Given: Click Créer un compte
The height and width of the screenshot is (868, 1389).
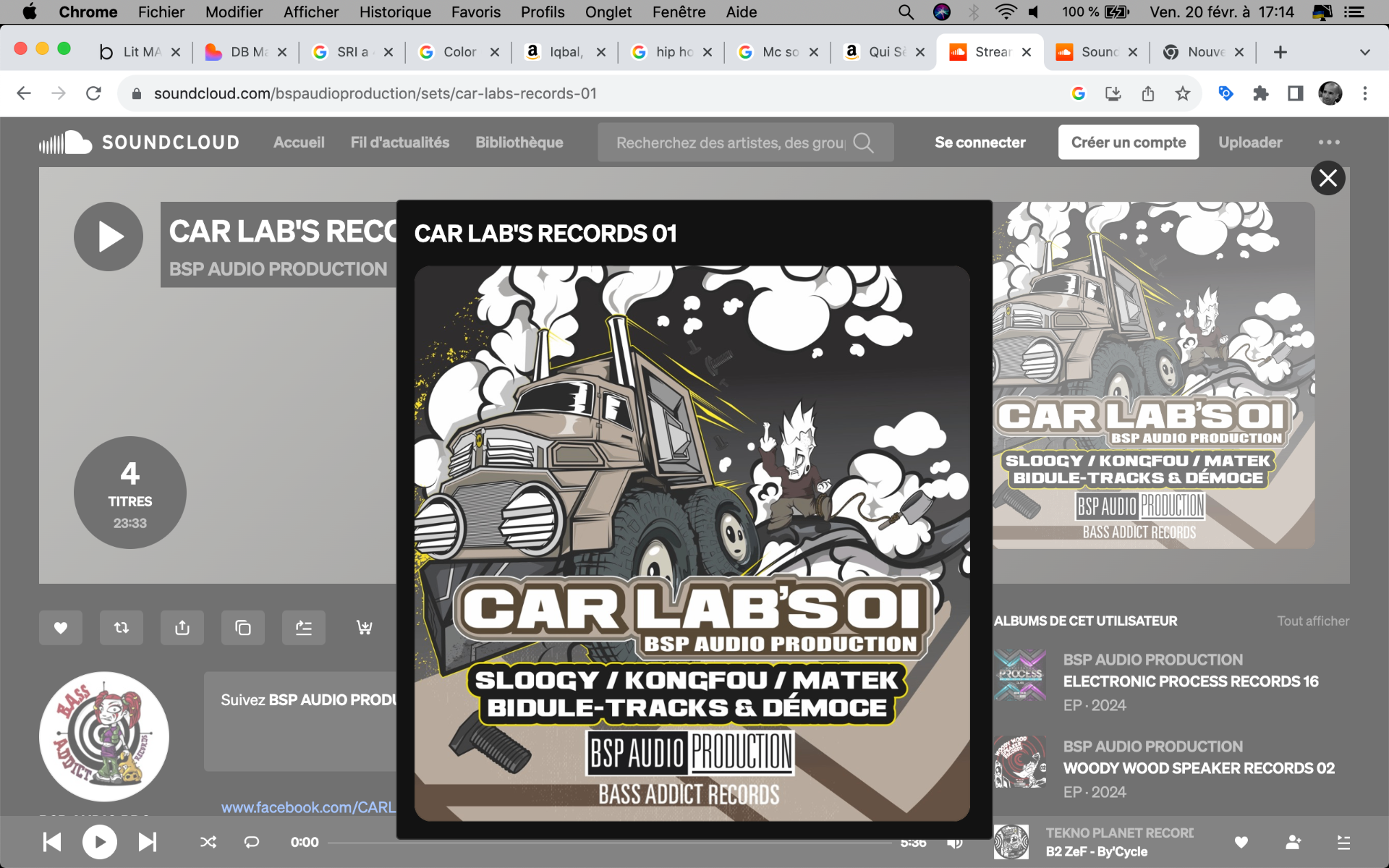Looking at the screenshot, I should [1129, 142].
